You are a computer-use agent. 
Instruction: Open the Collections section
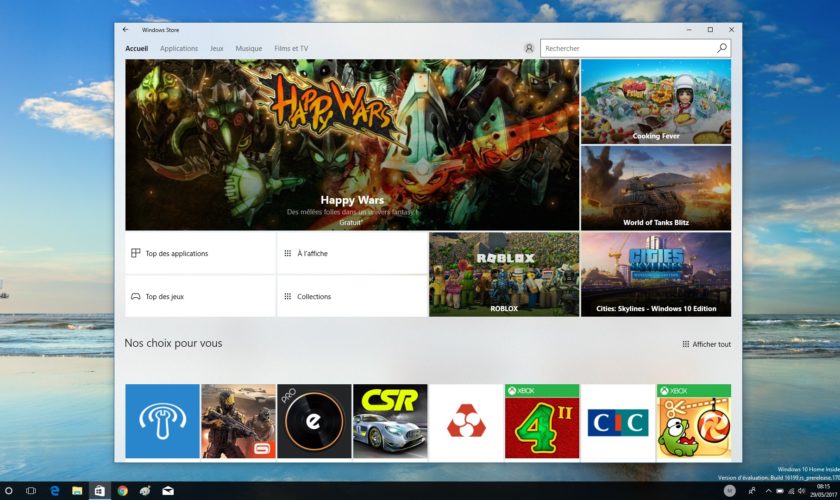(352, 296)
